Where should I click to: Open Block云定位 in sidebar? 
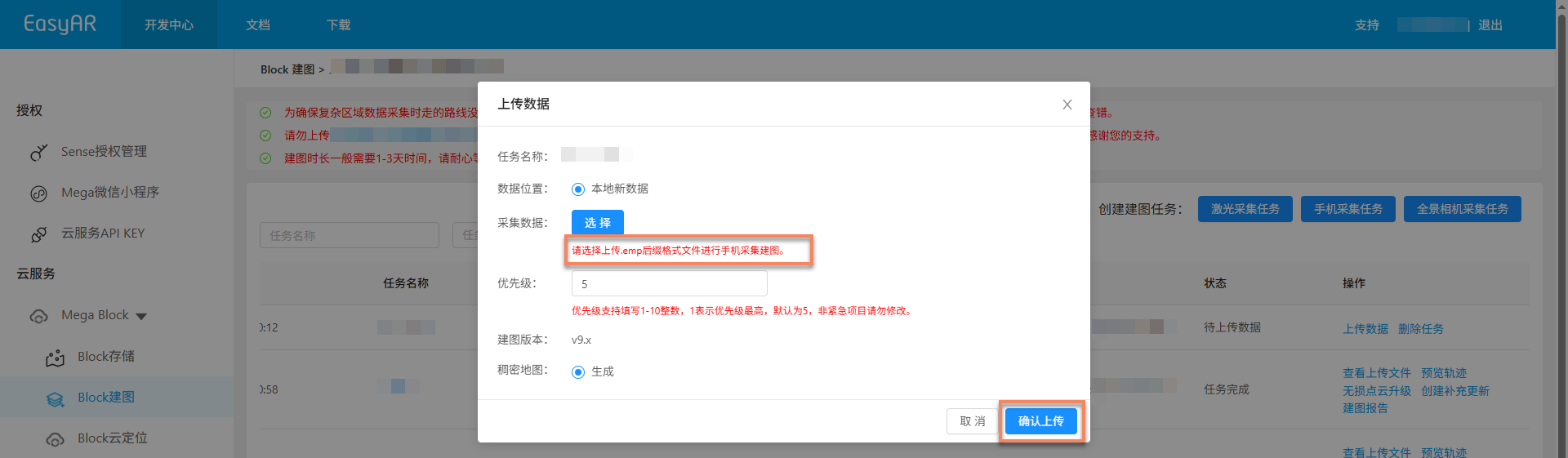click(x=113, y=438)
